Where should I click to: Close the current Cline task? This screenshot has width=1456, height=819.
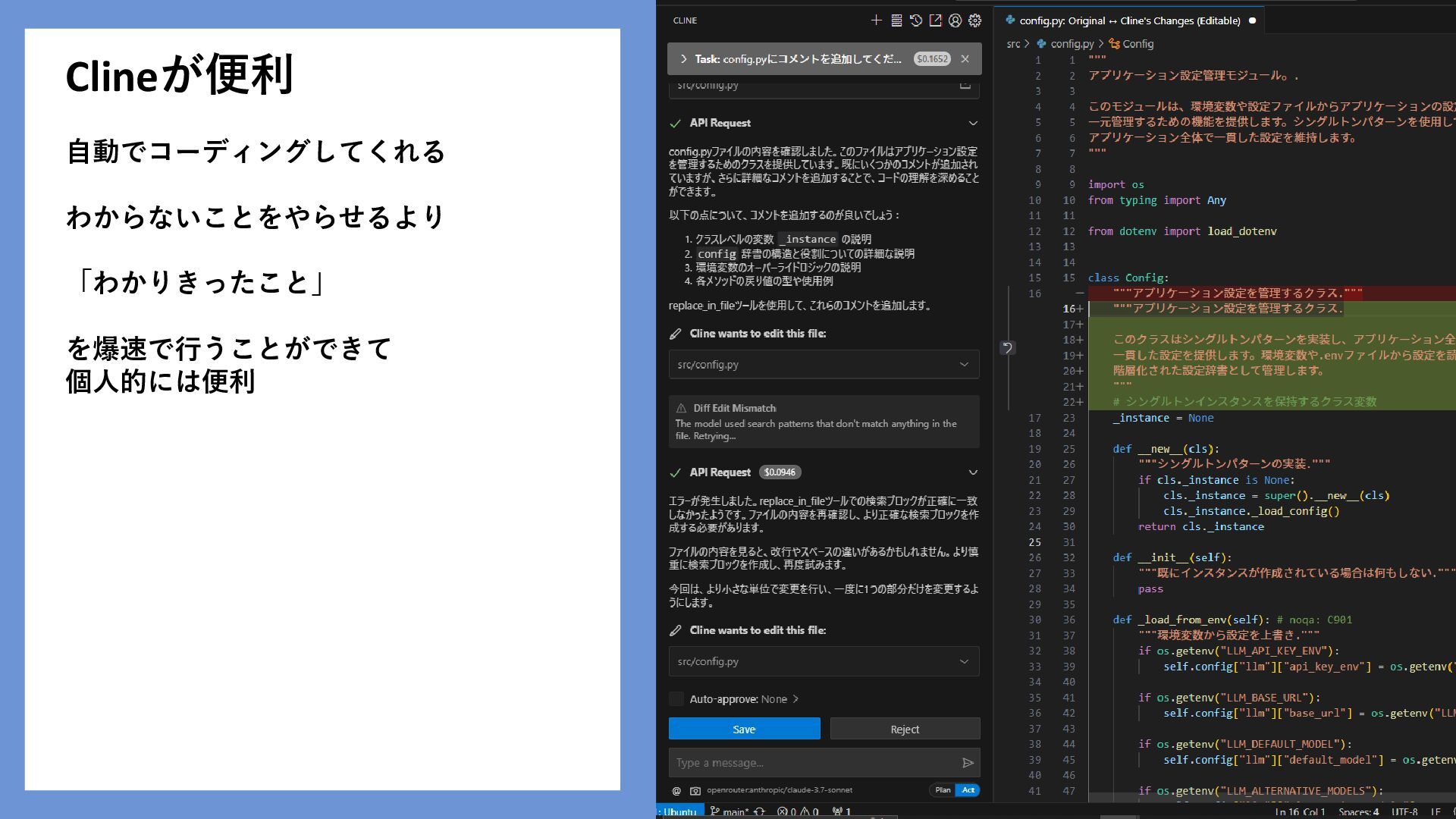click(x=965, y=59)
